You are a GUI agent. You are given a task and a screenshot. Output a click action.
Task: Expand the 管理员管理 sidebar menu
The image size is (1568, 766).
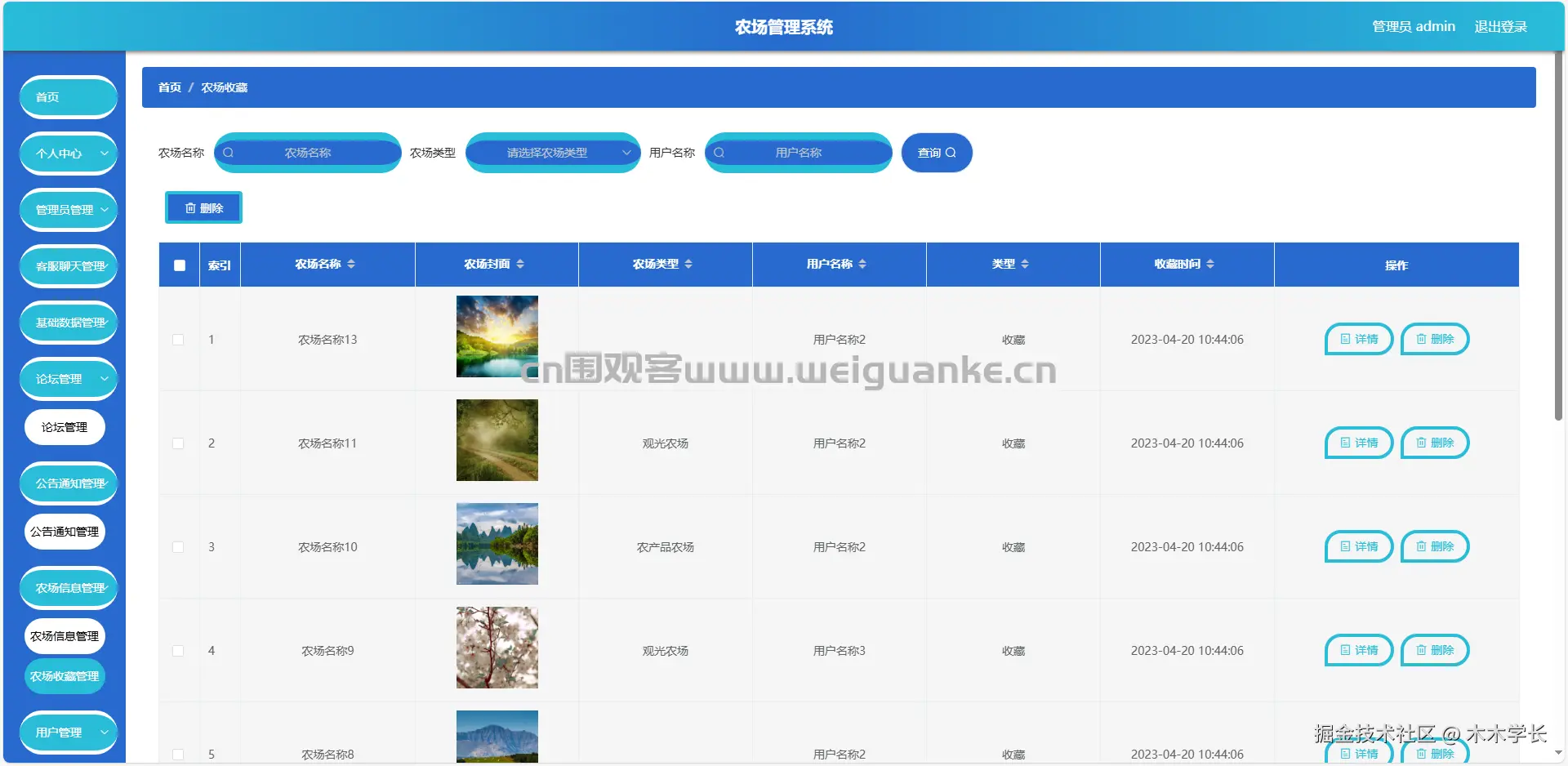click(69, 210)
